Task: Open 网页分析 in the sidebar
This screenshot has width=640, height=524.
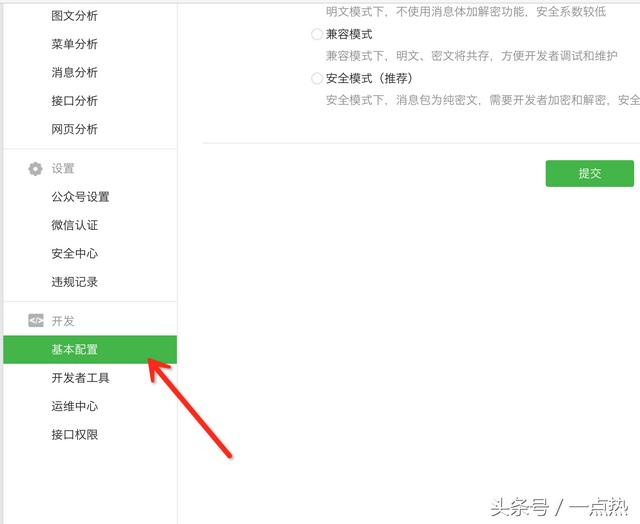Action: pos(74,129)
